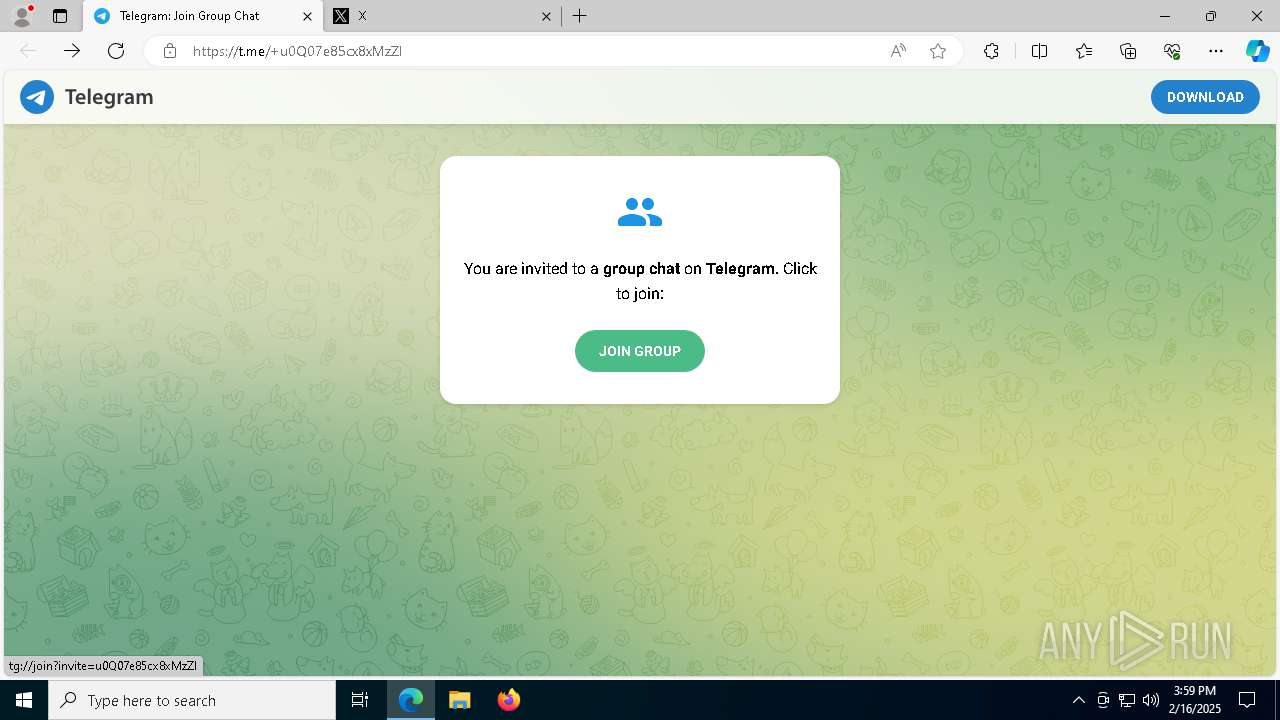
Task: Open the Copilot sidebar icon
Action: 1257,51
